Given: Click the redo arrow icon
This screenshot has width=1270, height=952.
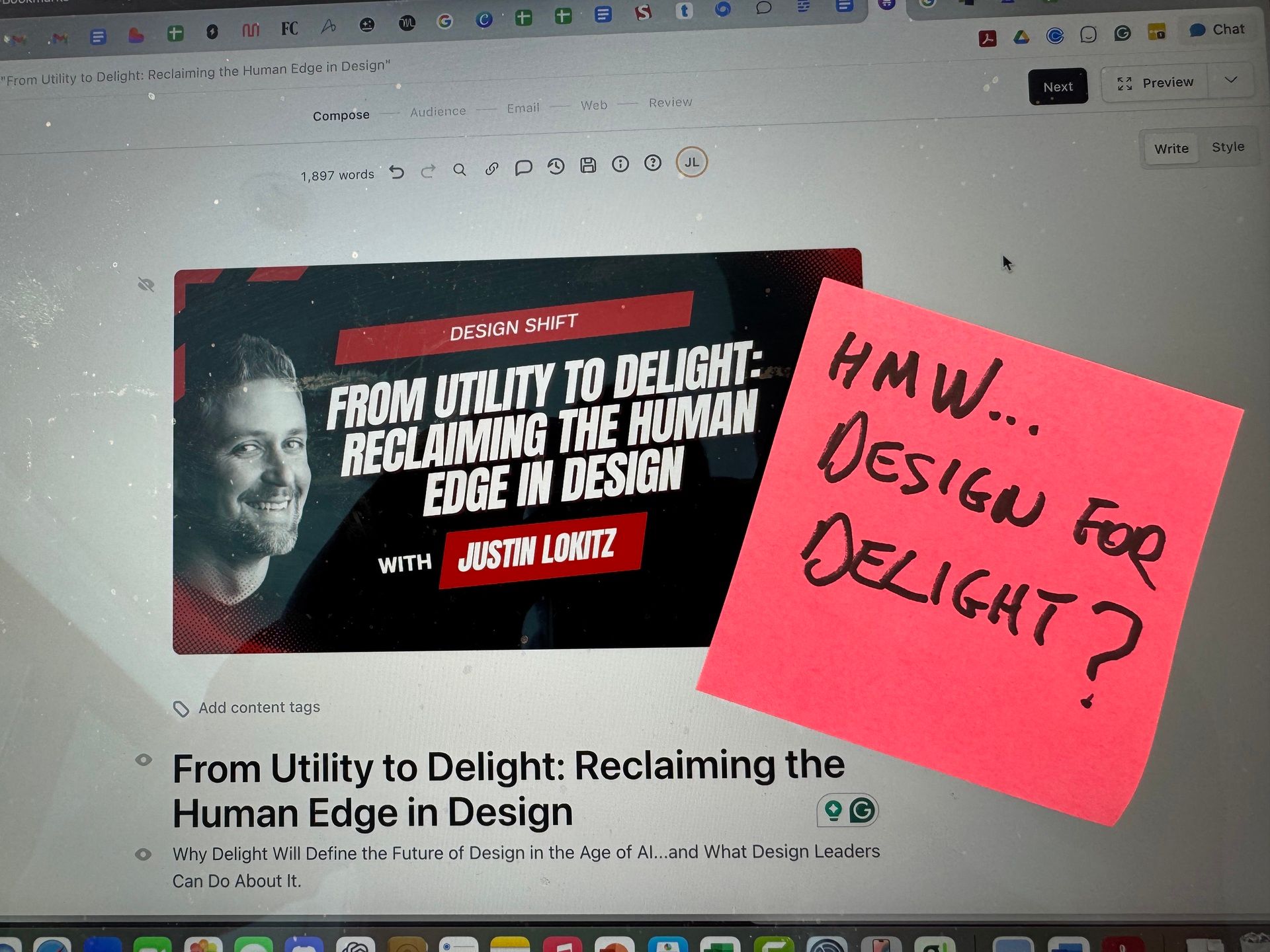Looking at the screenshot, I should click(428, 171).
